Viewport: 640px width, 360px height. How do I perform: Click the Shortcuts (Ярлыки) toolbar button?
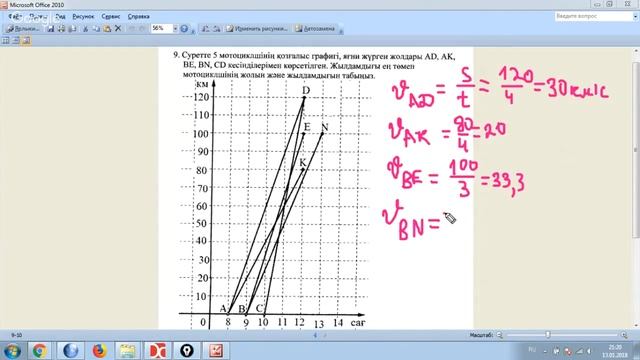pyautogui.click(x=23, y=29)
